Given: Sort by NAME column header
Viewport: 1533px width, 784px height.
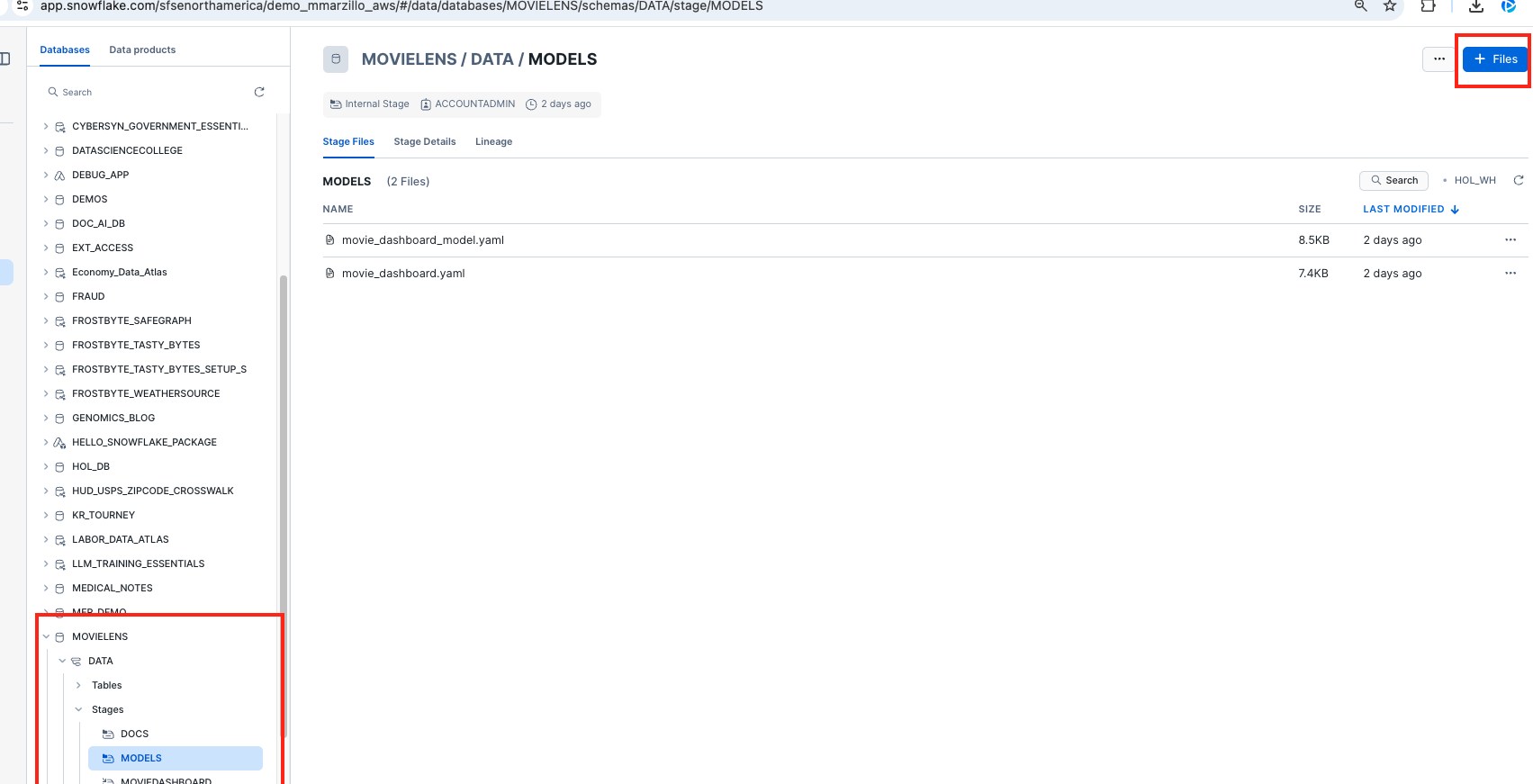Looking at the screenshot, I should (x=338, y=210).
